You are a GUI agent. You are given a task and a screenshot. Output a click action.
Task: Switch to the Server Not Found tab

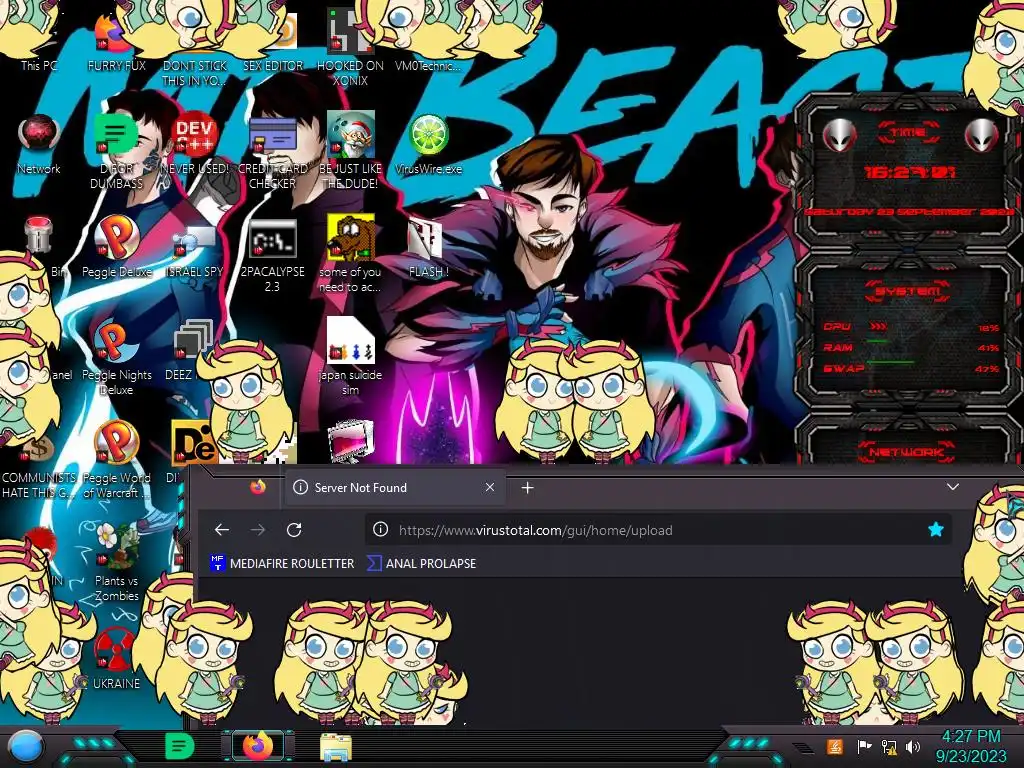click(x=394, y=487)
